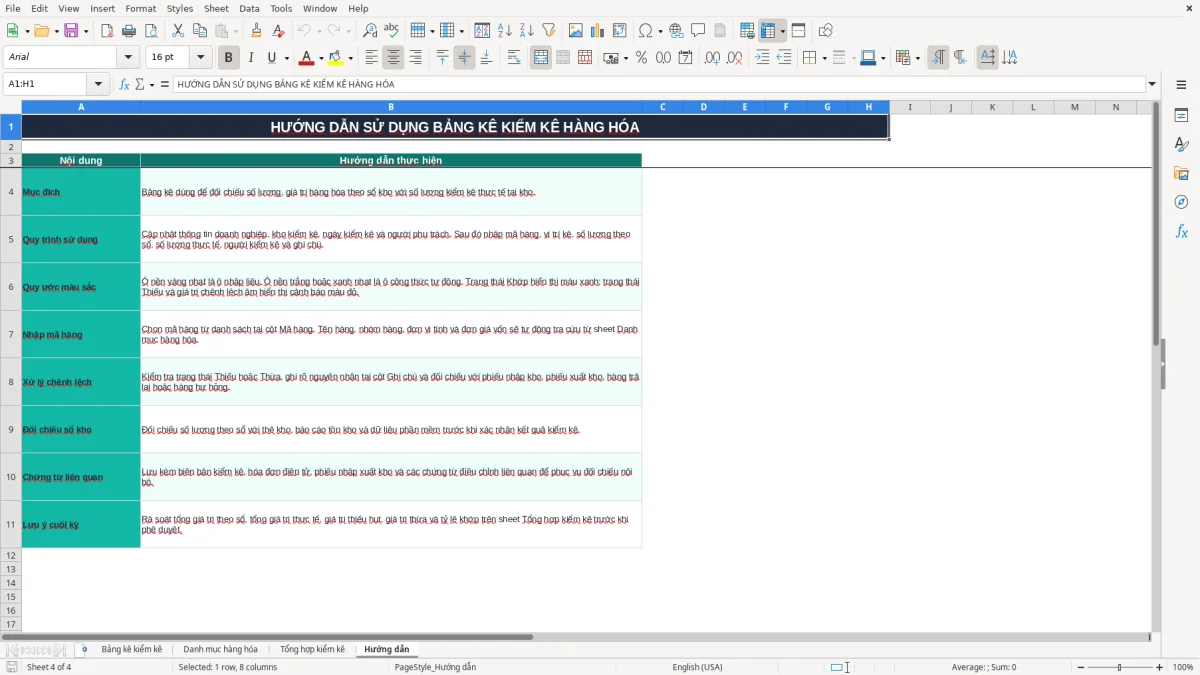This screenshot has width=1200, height=675.
Task: Open the font size dropdown
Action: (x=200, y=58)
